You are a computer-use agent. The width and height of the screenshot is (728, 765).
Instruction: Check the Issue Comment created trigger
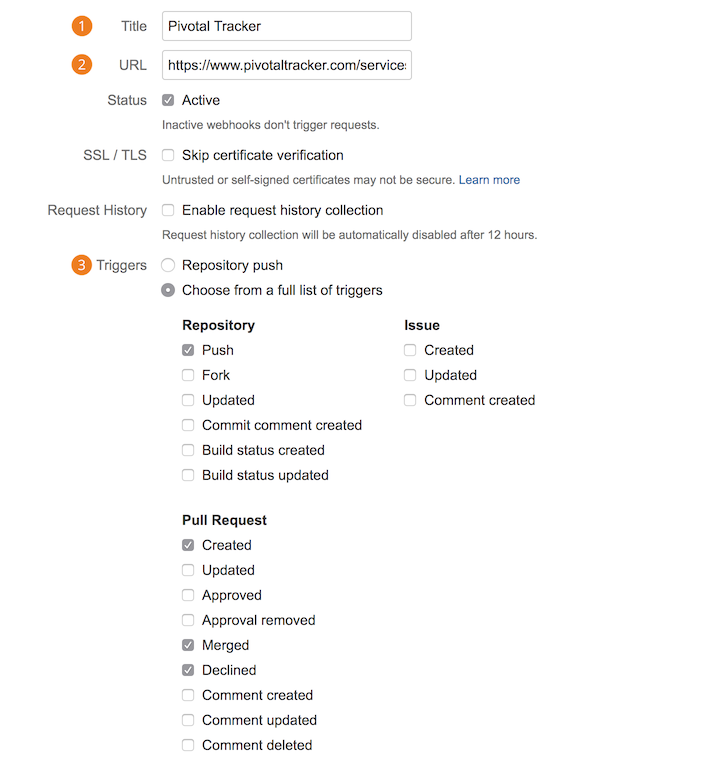point(410,400)
